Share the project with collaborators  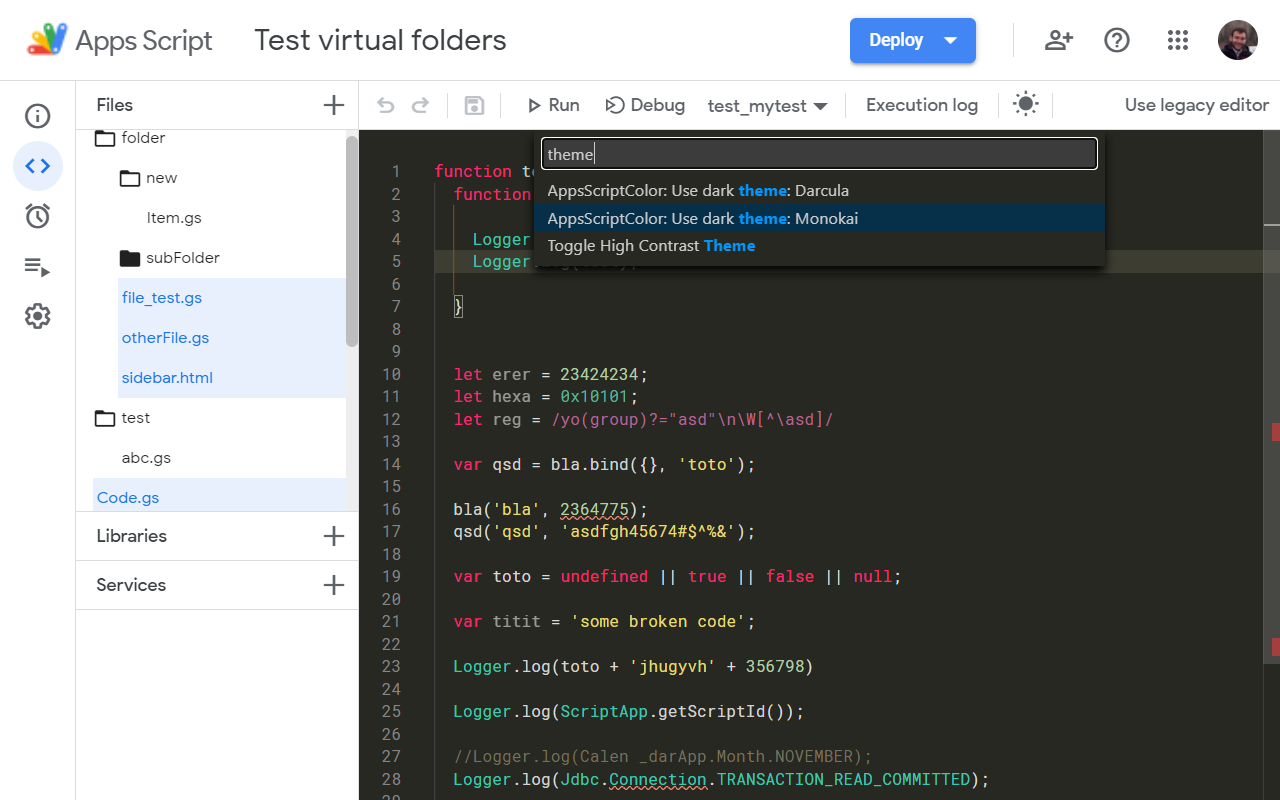1058,40
